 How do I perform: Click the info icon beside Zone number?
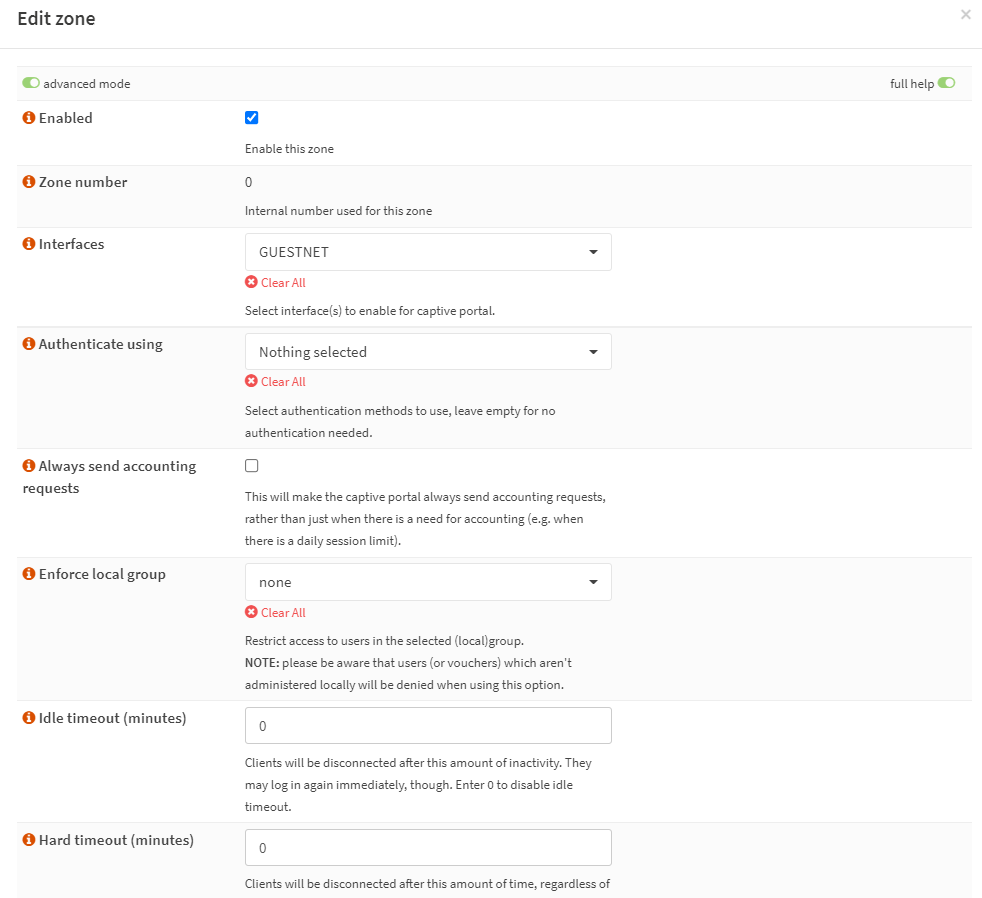click(29, 182)
